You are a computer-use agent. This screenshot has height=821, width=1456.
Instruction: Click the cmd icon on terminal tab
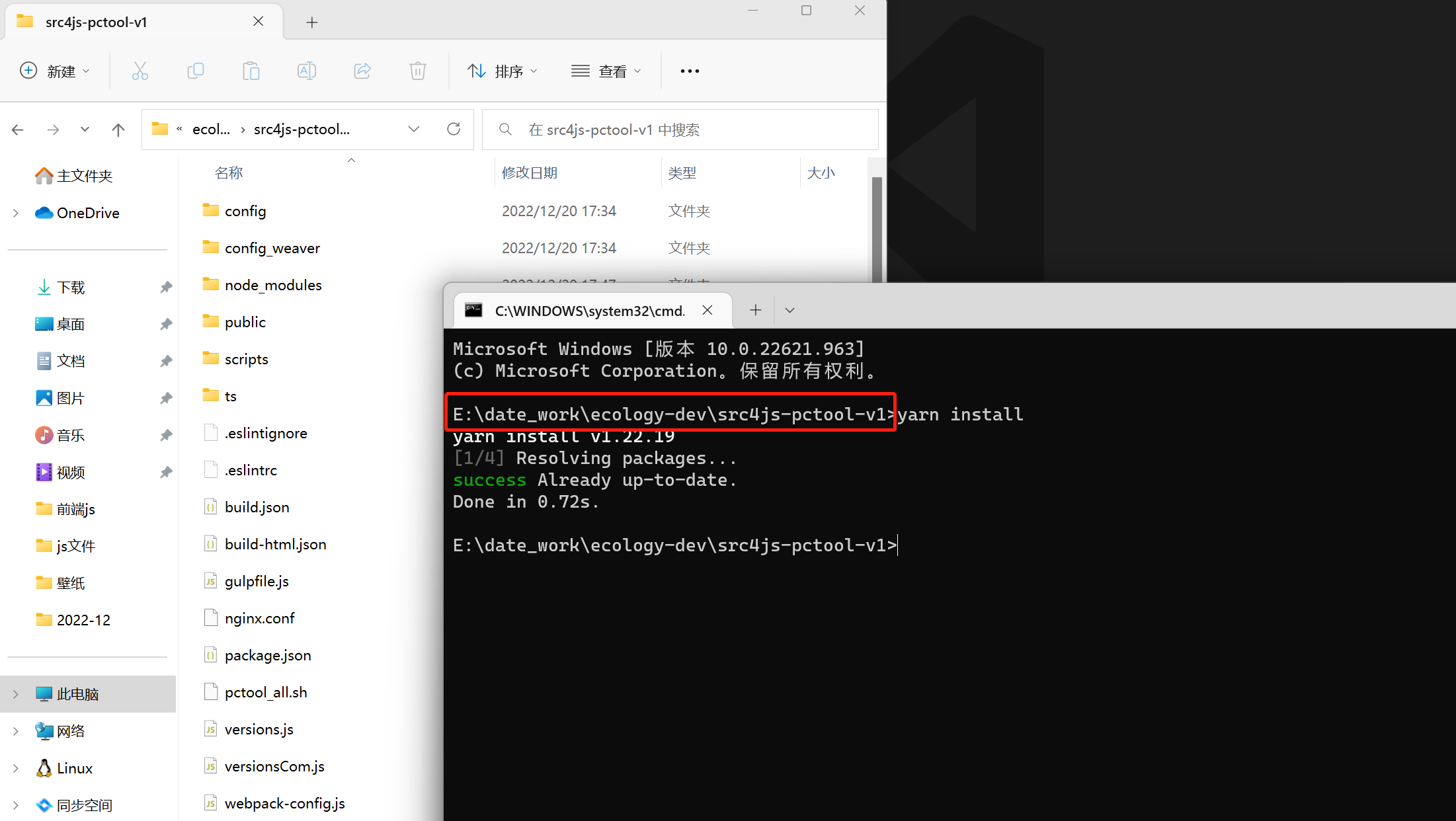click(473, 310)
